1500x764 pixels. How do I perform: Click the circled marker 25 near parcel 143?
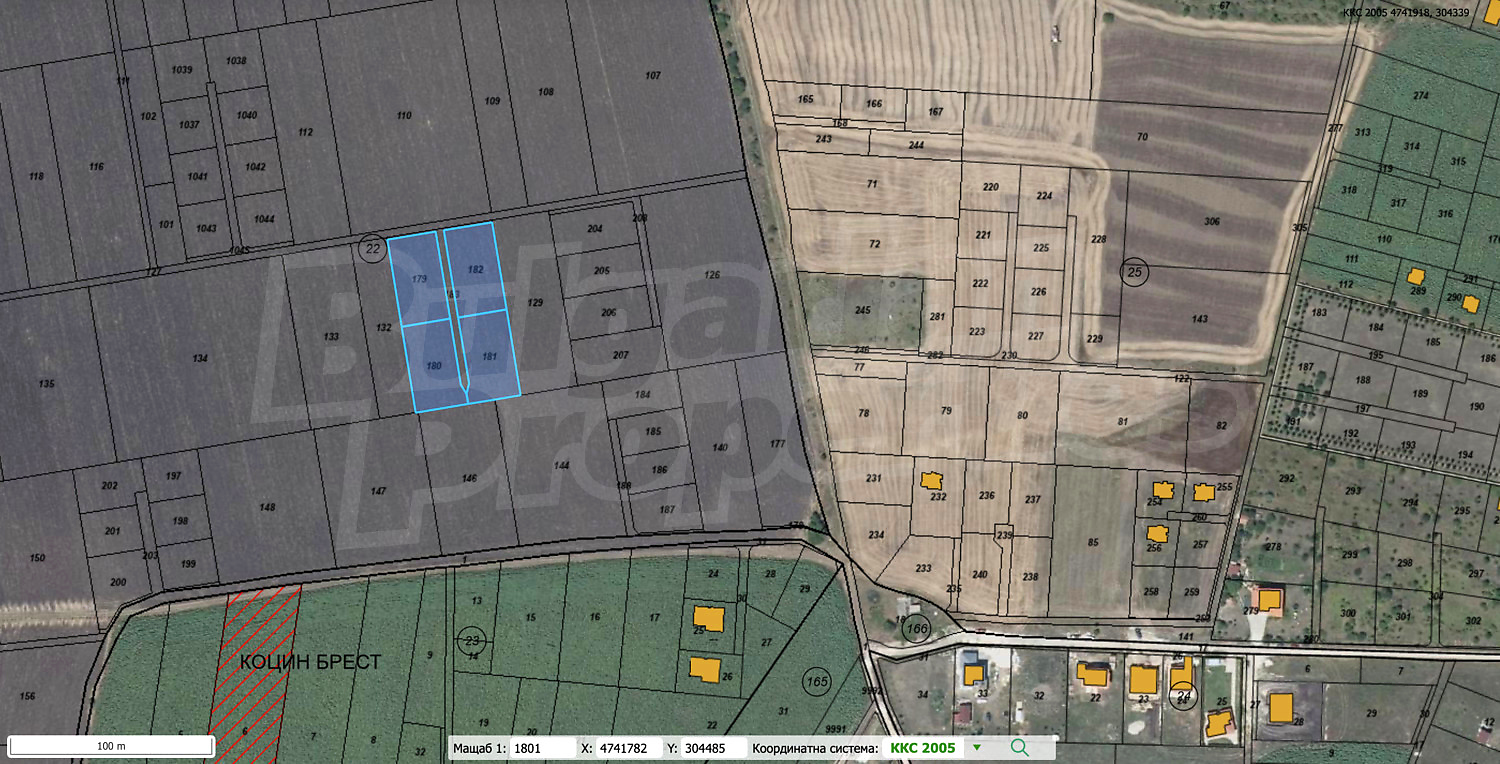coord(1134,271)
